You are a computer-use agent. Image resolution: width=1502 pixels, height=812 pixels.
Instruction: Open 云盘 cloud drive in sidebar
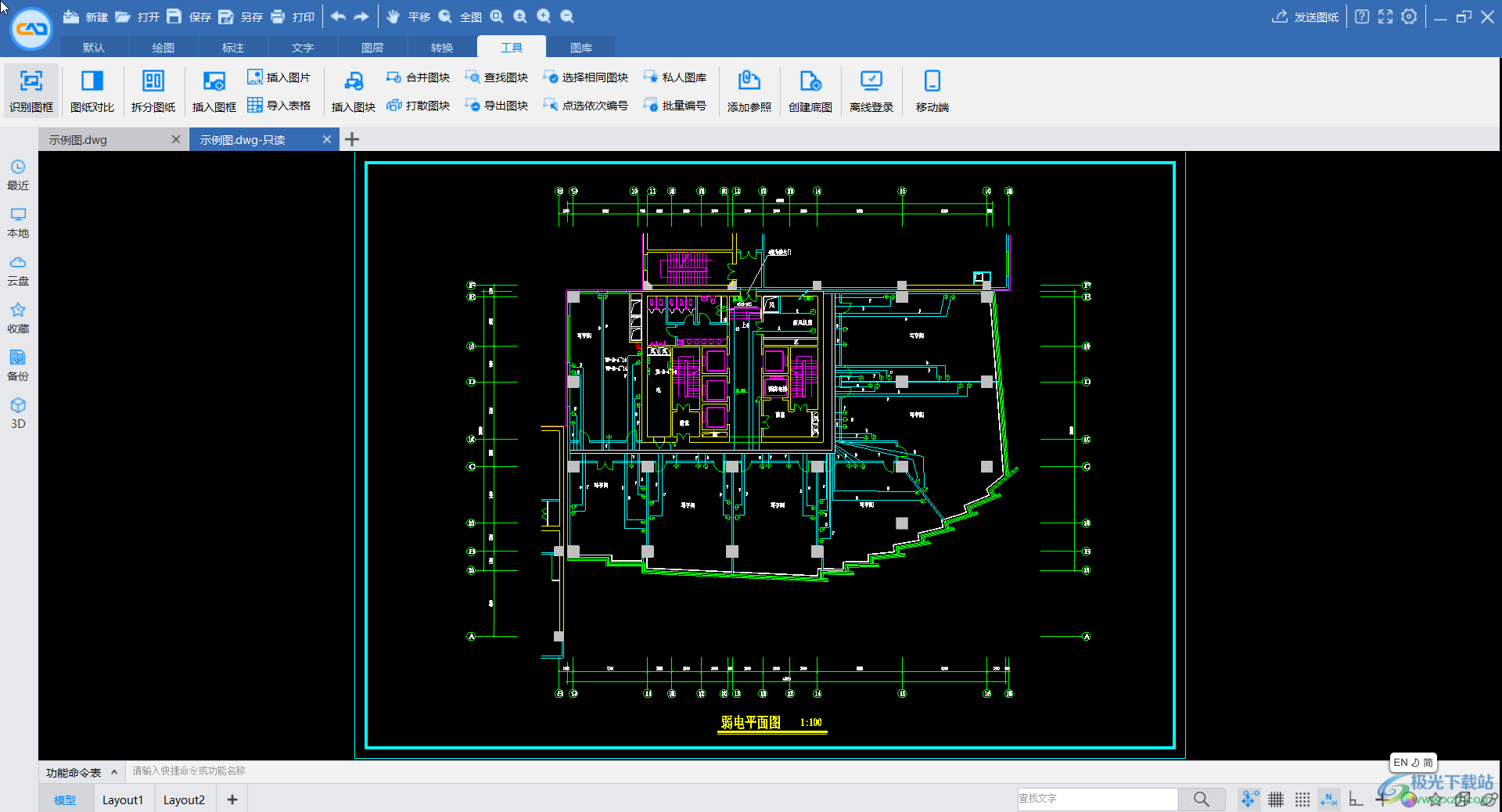(x=18, y=271)
